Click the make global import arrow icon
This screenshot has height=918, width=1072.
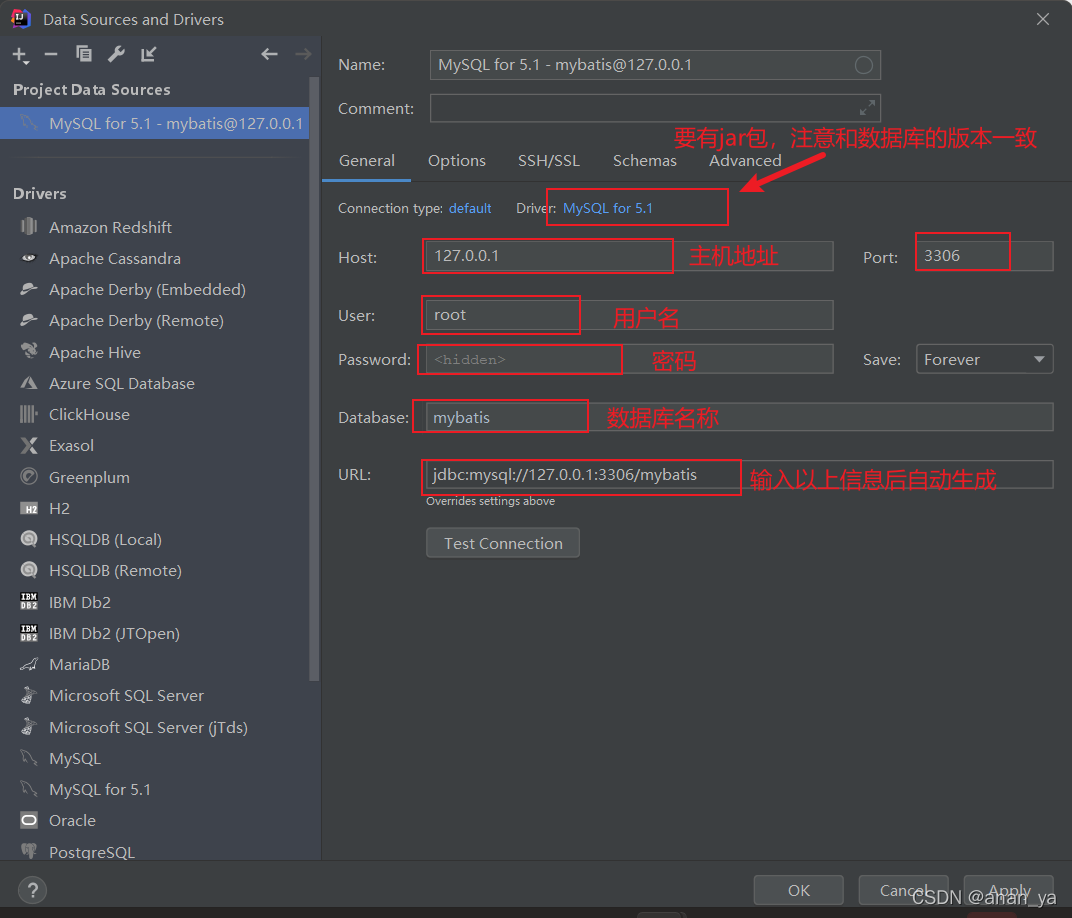pos(148,54)
